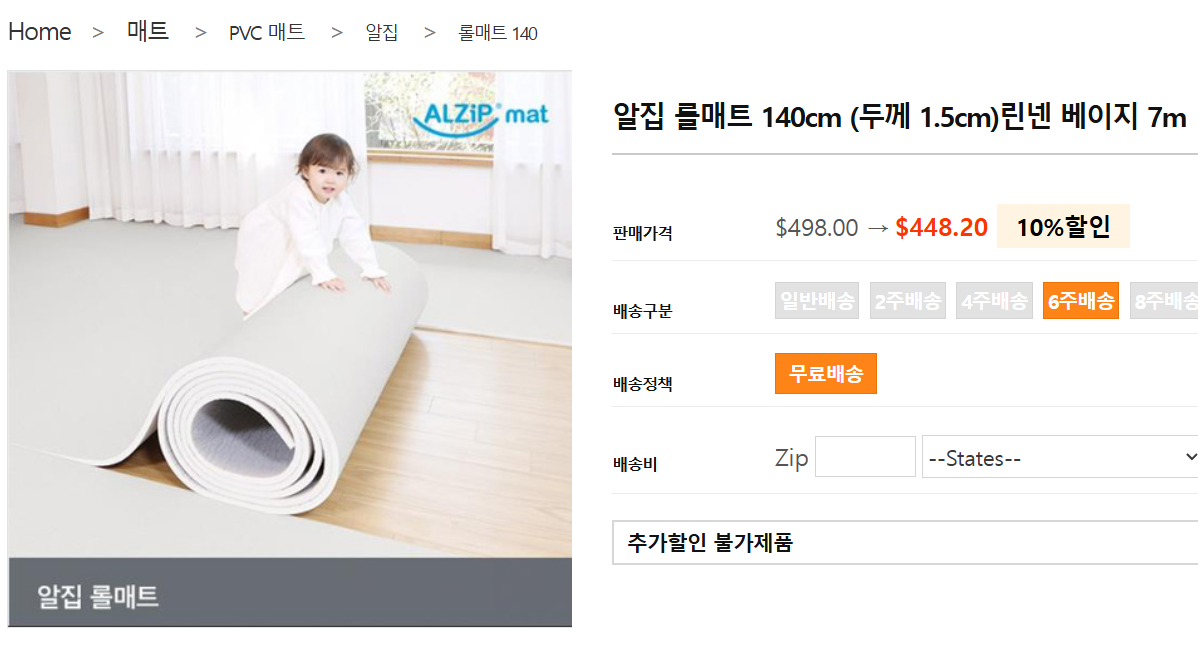Screen dimensions: 1198x668
Task: Navigate to PVC 매트 breadcrumb
Action: pyautogui.click(x=266, y=33)
